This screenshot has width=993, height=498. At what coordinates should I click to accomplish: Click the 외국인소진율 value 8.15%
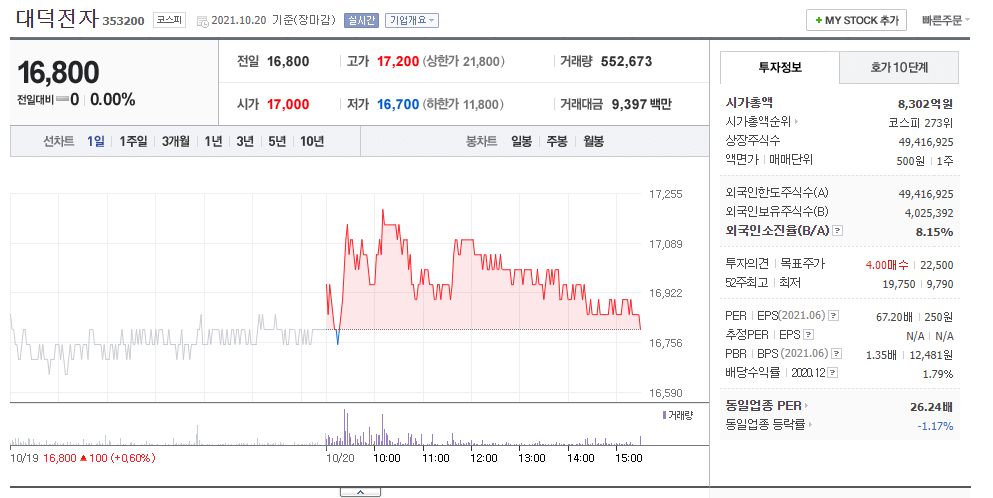tap(934, 232)
